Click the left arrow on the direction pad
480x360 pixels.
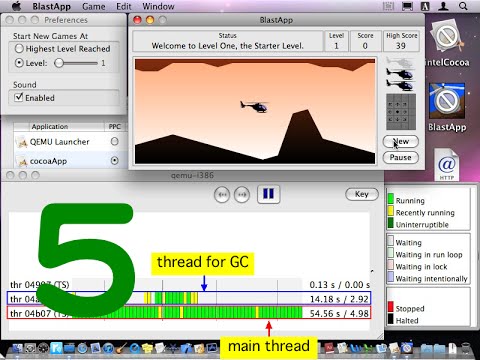pos(390,112)
